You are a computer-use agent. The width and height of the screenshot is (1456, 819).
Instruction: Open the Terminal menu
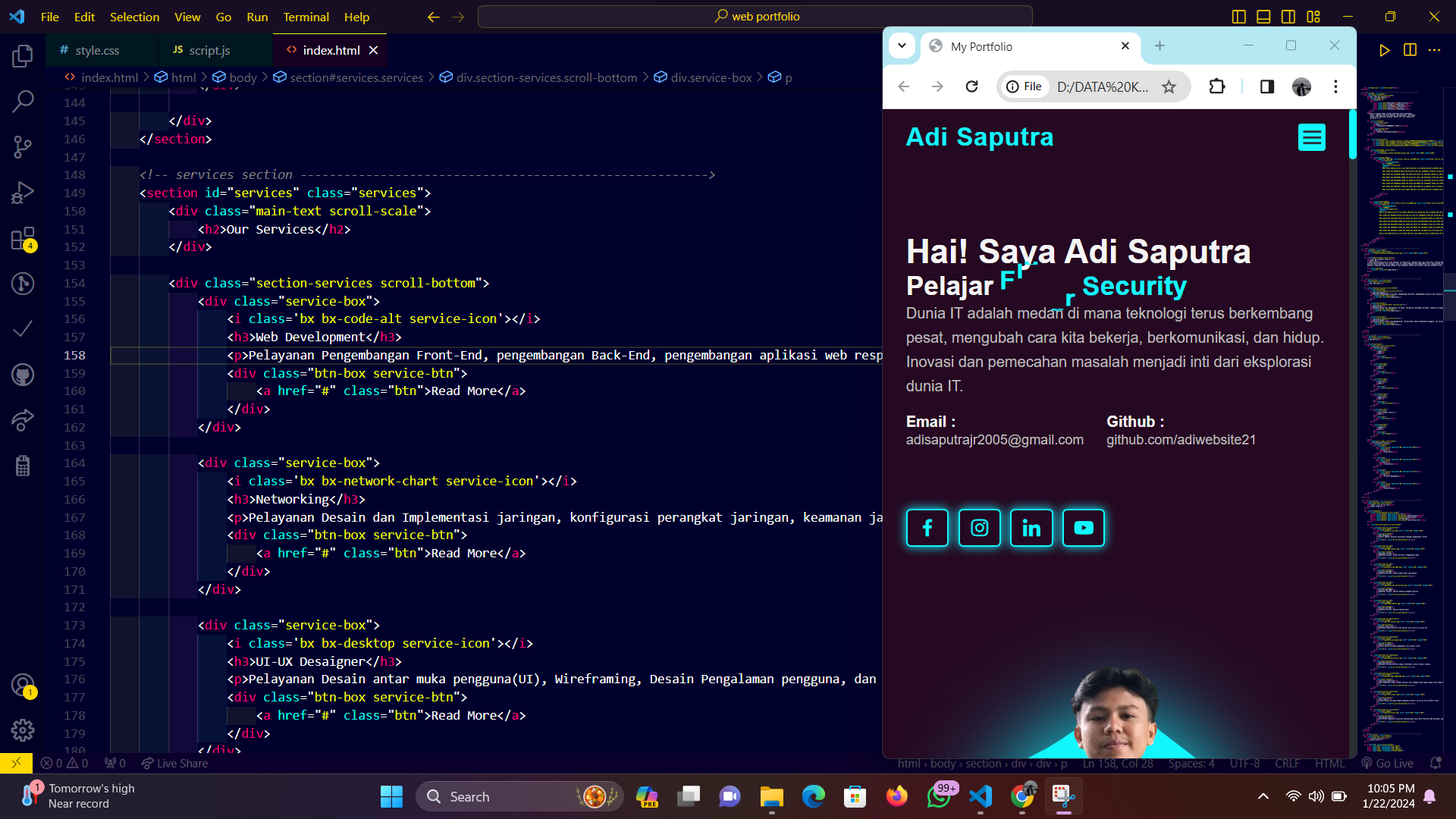tap(306, 17)
